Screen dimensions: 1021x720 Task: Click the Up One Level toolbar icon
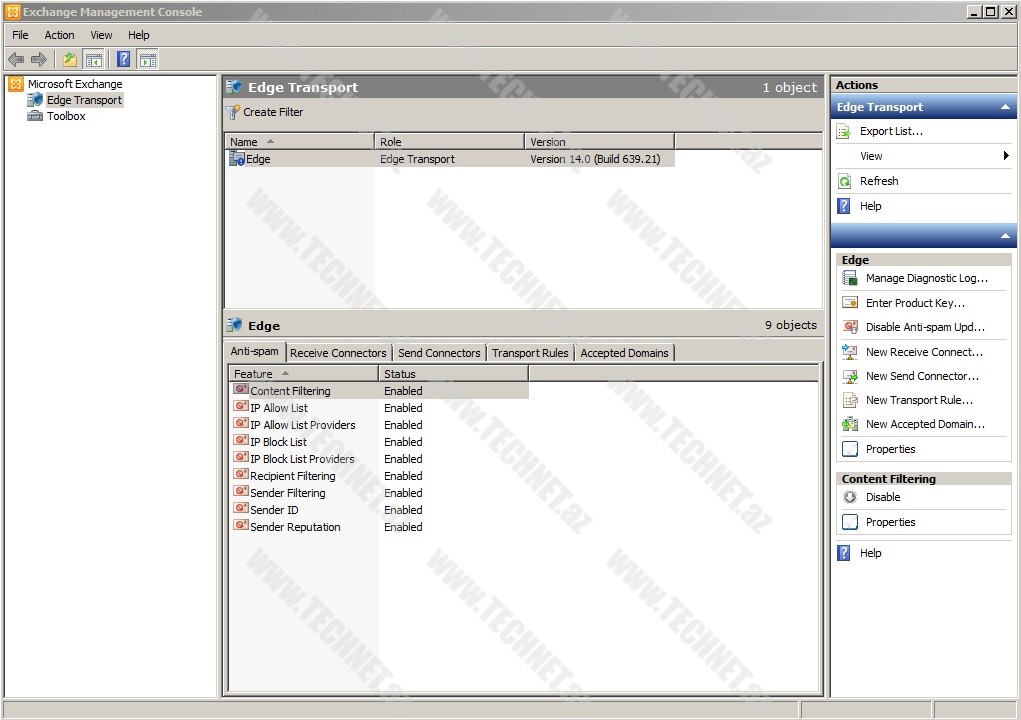point(69,60)
